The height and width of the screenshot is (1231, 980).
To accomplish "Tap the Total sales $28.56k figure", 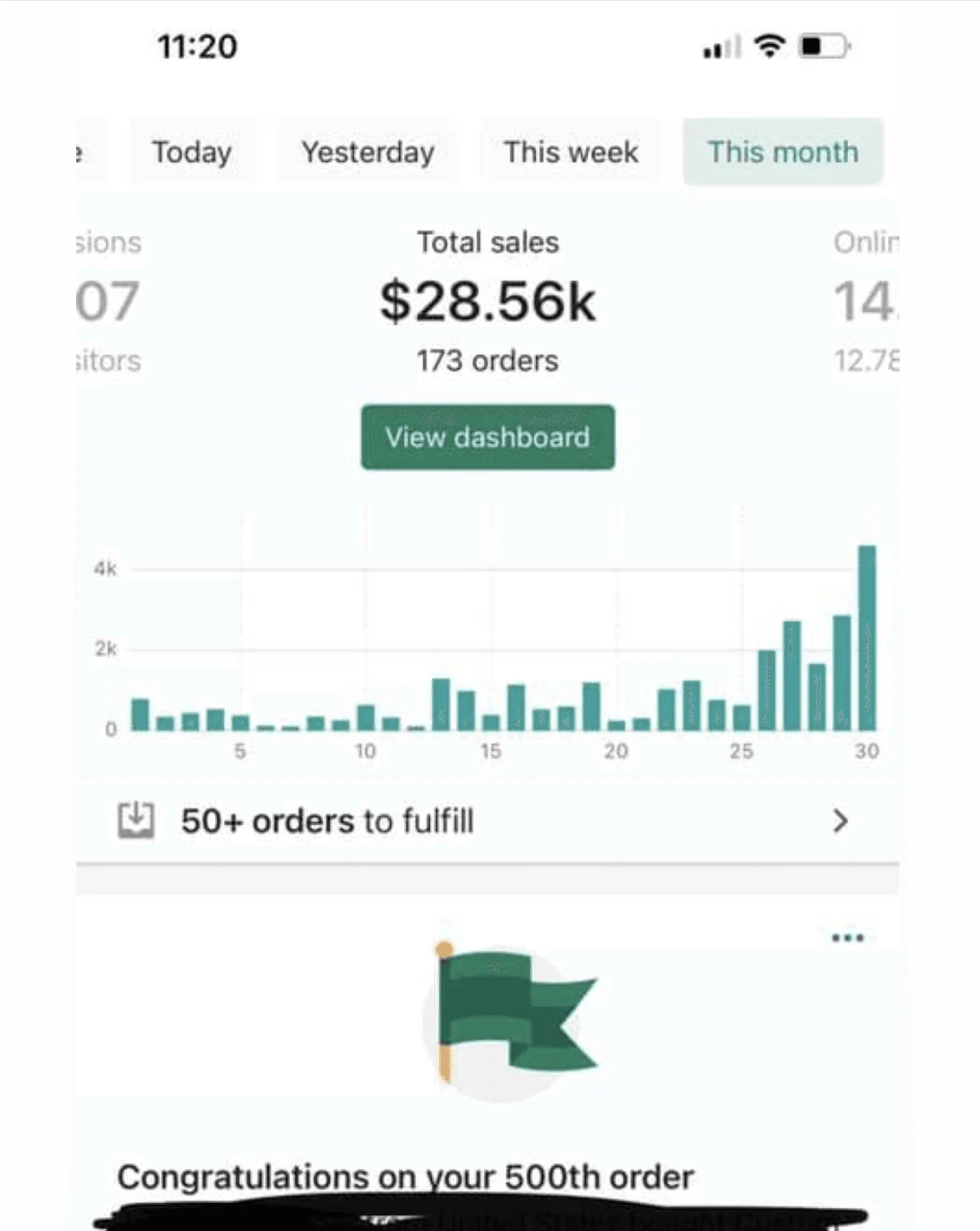I will 488,301.
